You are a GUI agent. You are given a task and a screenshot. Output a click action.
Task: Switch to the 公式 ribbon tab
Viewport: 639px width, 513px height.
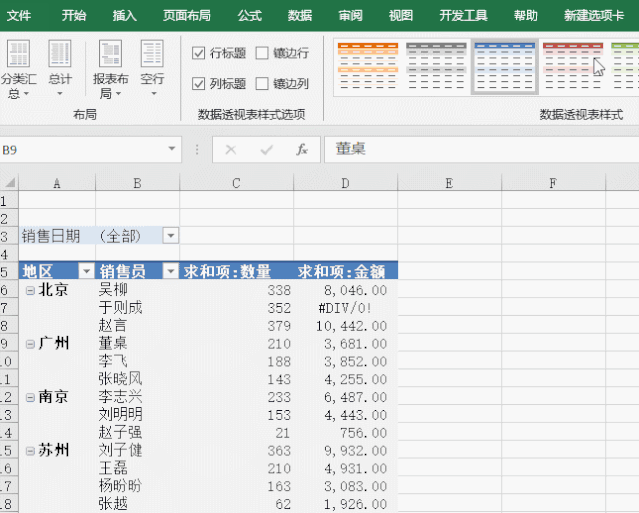[x=249, y=15]
